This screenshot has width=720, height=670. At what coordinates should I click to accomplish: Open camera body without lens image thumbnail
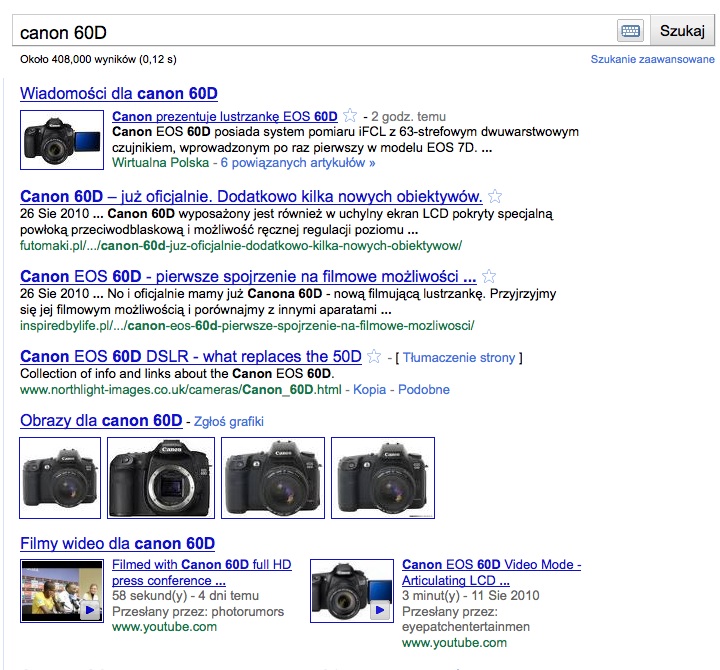pos(161,478)
